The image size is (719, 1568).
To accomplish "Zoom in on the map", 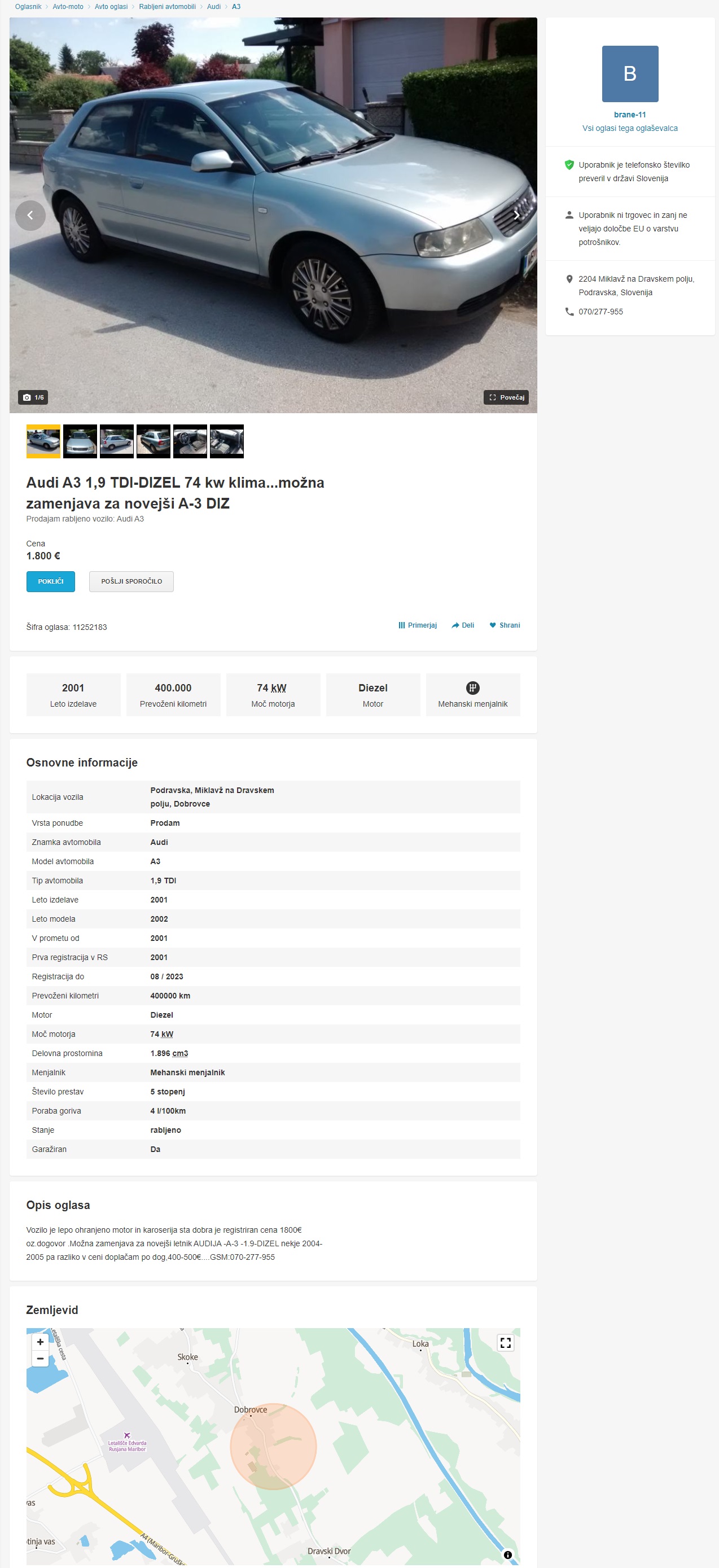I will point(40,1342).
